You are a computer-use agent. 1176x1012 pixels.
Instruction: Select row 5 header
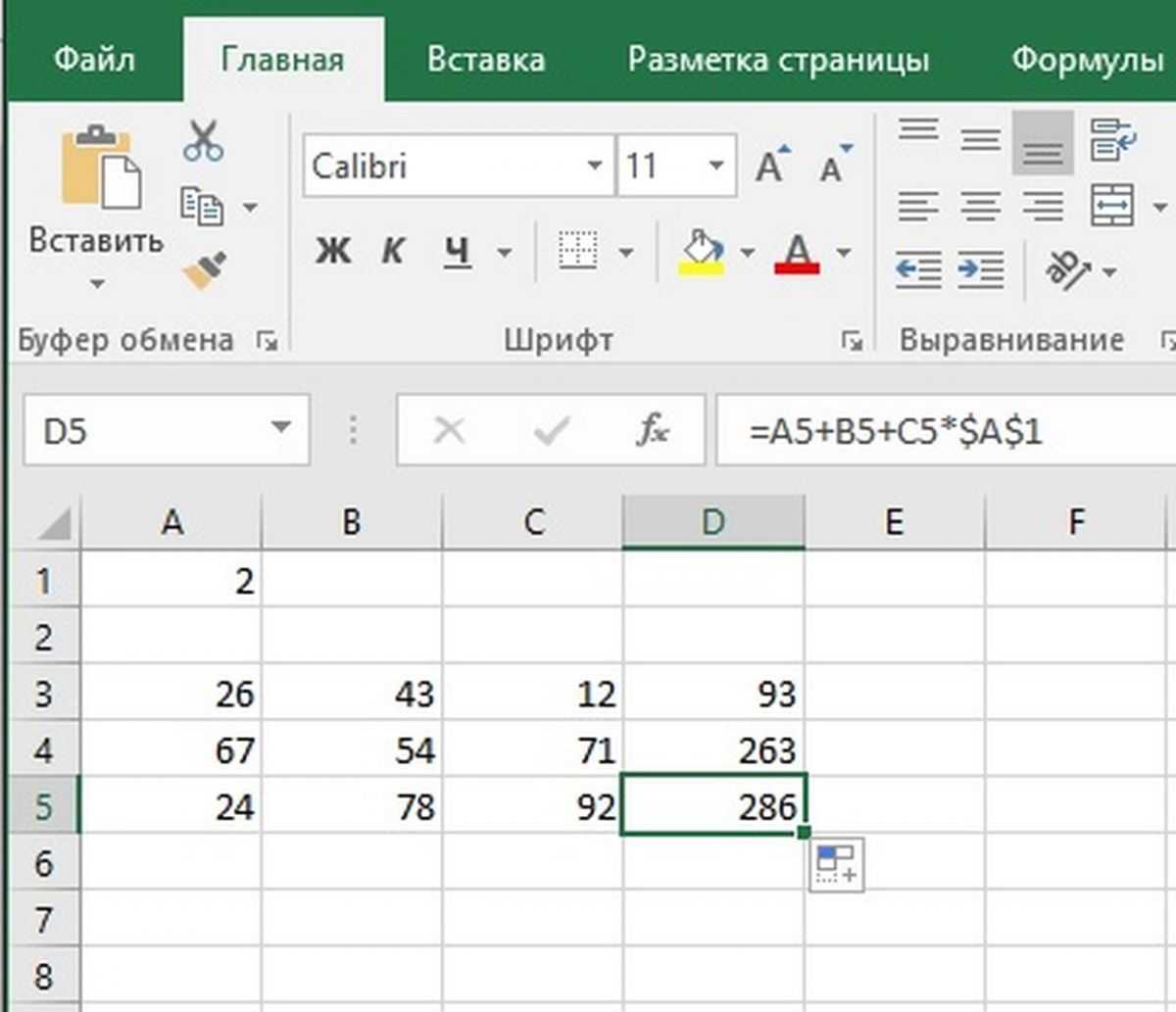coord(43,807)
